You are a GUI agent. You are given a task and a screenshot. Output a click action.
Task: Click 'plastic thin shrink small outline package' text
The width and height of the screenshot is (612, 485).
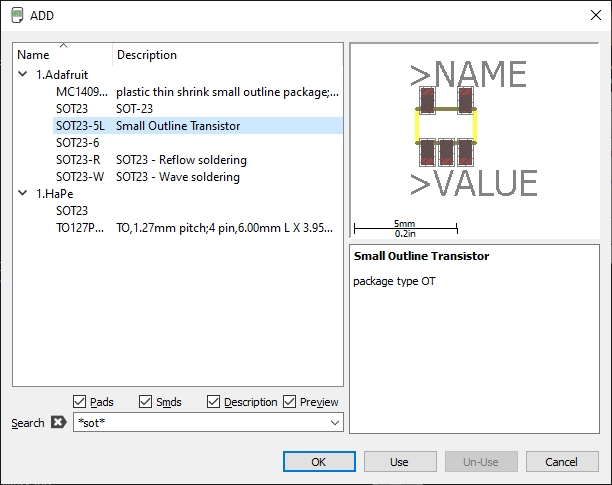[x=228, y=92]
